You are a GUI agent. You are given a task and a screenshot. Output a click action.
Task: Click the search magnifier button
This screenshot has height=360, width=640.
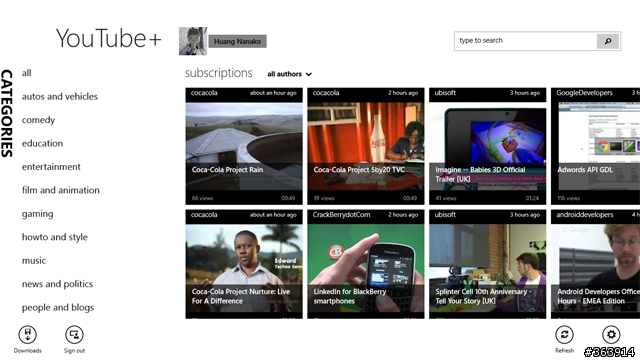[608, 41]
